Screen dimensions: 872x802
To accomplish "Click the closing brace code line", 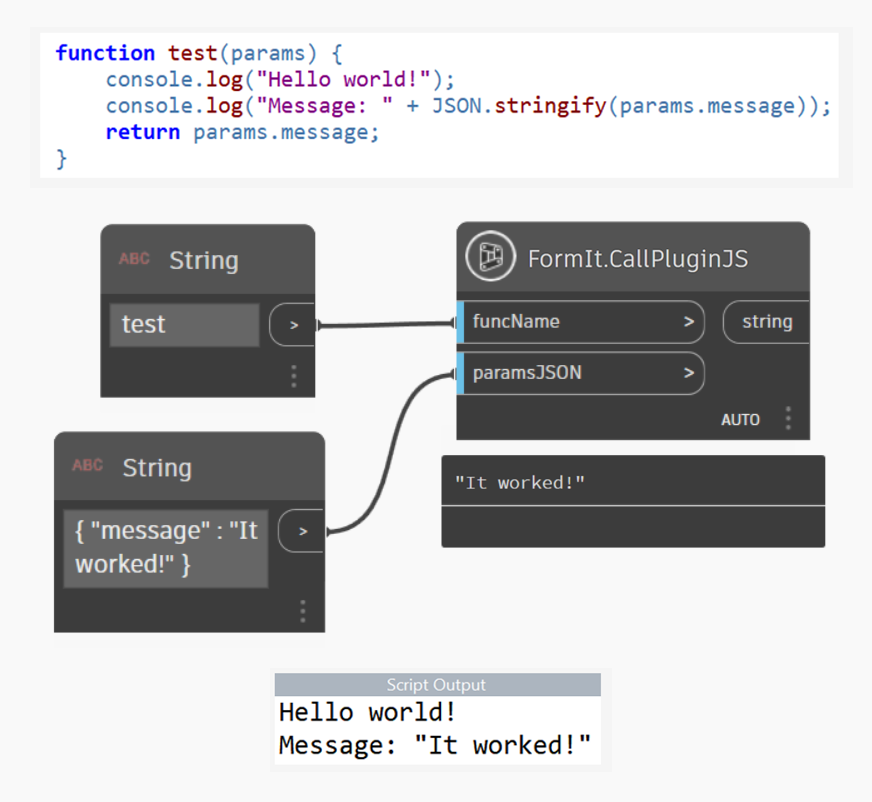I will tap(61, 159).
